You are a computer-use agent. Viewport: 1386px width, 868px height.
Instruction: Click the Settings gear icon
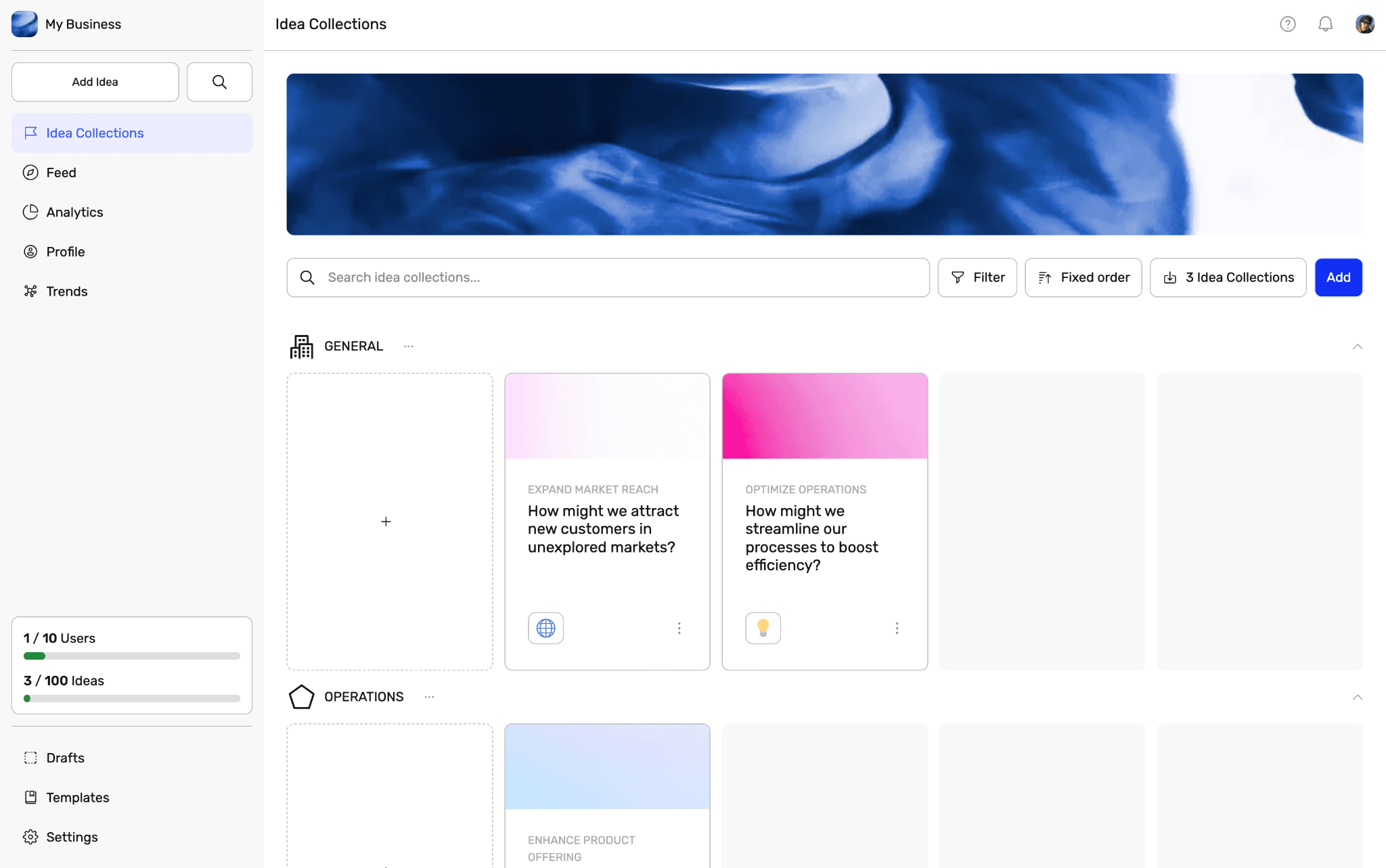[x=30, y=837]
